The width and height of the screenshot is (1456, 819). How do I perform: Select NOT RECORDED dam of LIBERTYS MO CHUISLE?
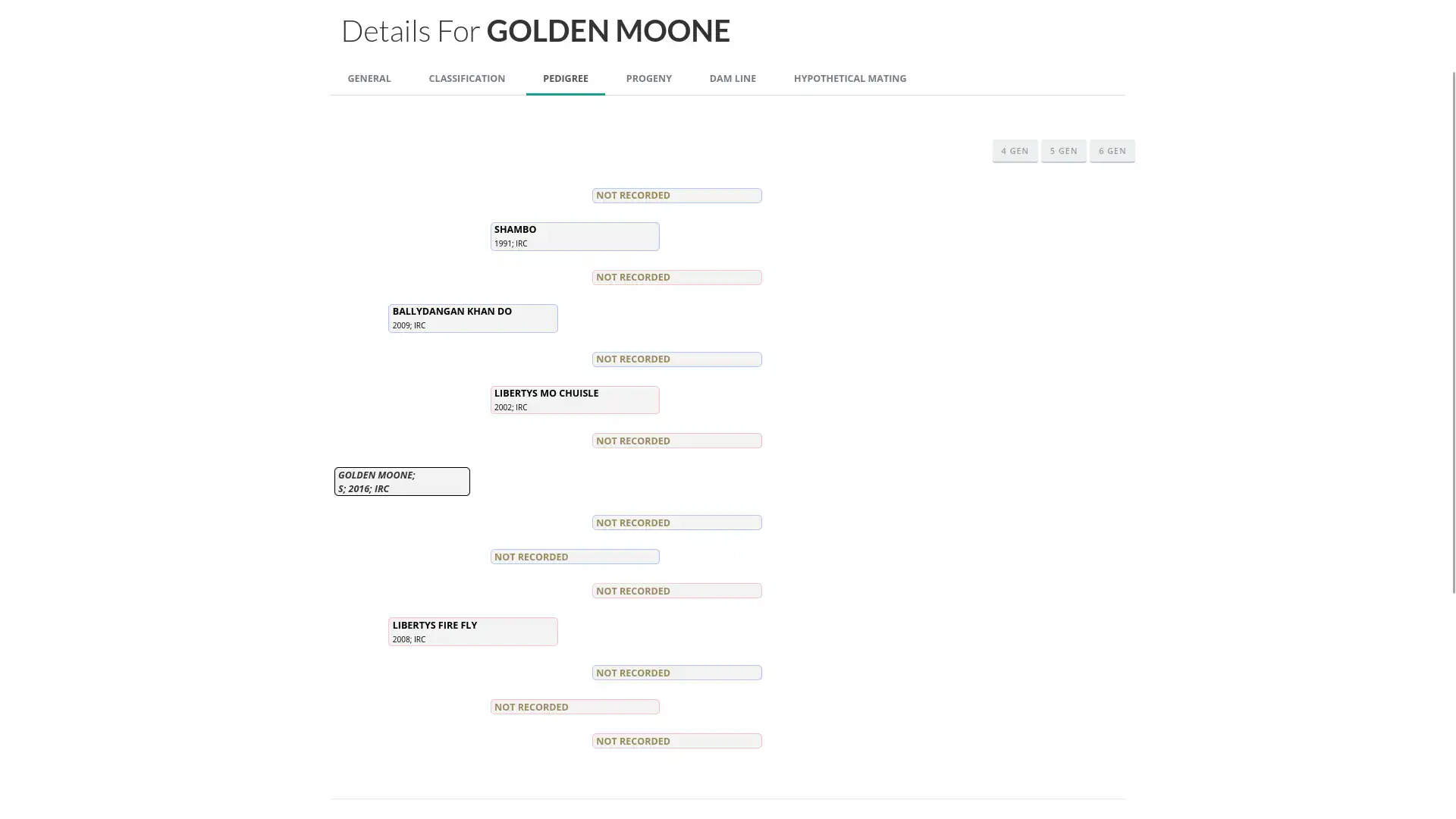point(676,441)
